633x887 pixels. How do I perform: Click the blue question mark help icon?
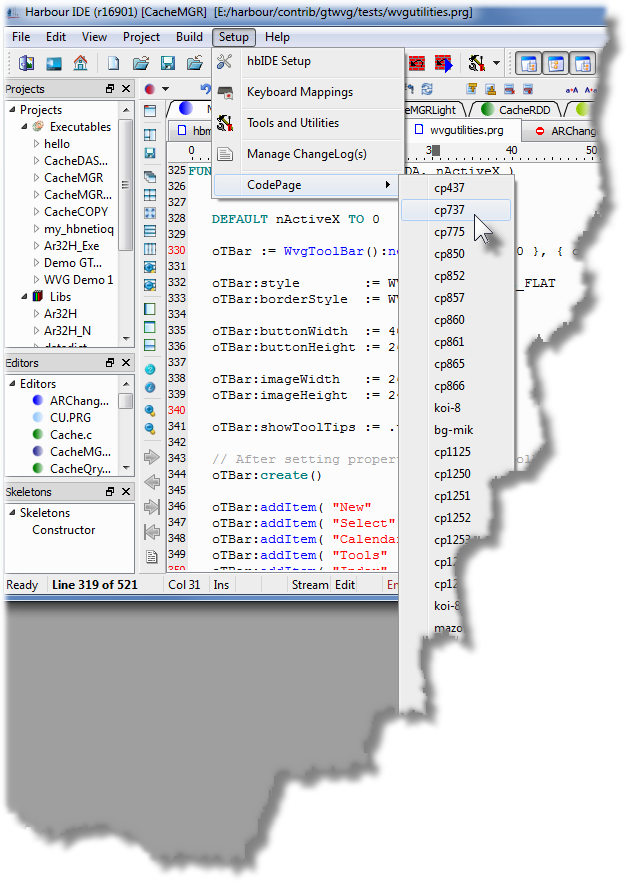150,369
